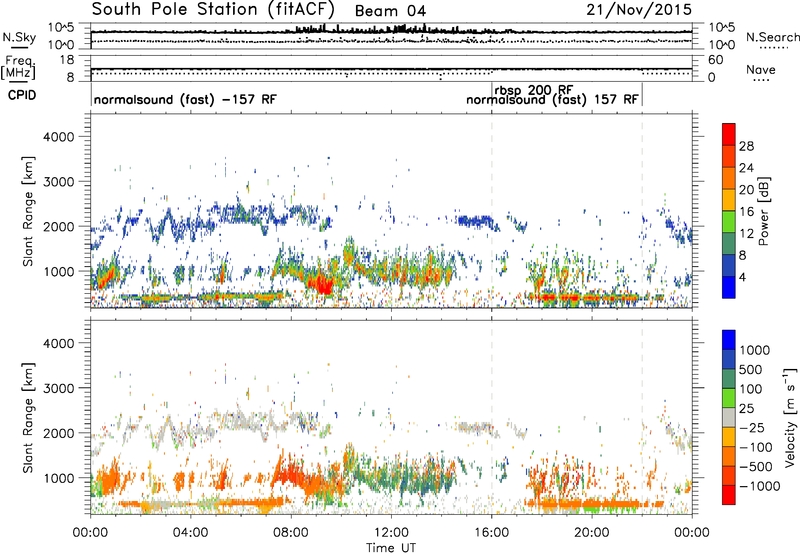800x554 pixels.
Task: Click the '20:00' time axis label
Action: click(x=592, y=533)
